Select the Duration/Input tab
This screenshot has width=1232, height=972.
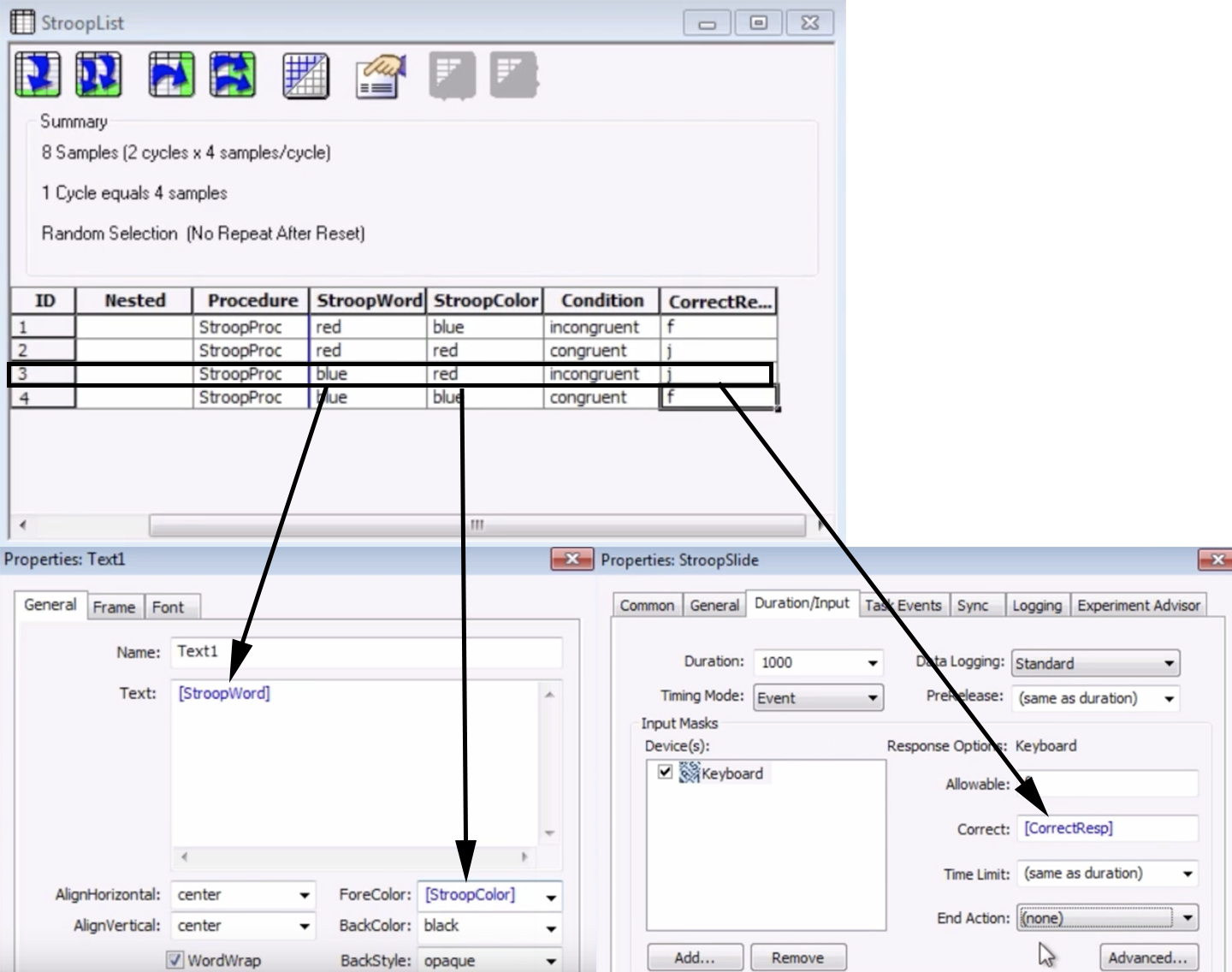(x=802, y=602)
